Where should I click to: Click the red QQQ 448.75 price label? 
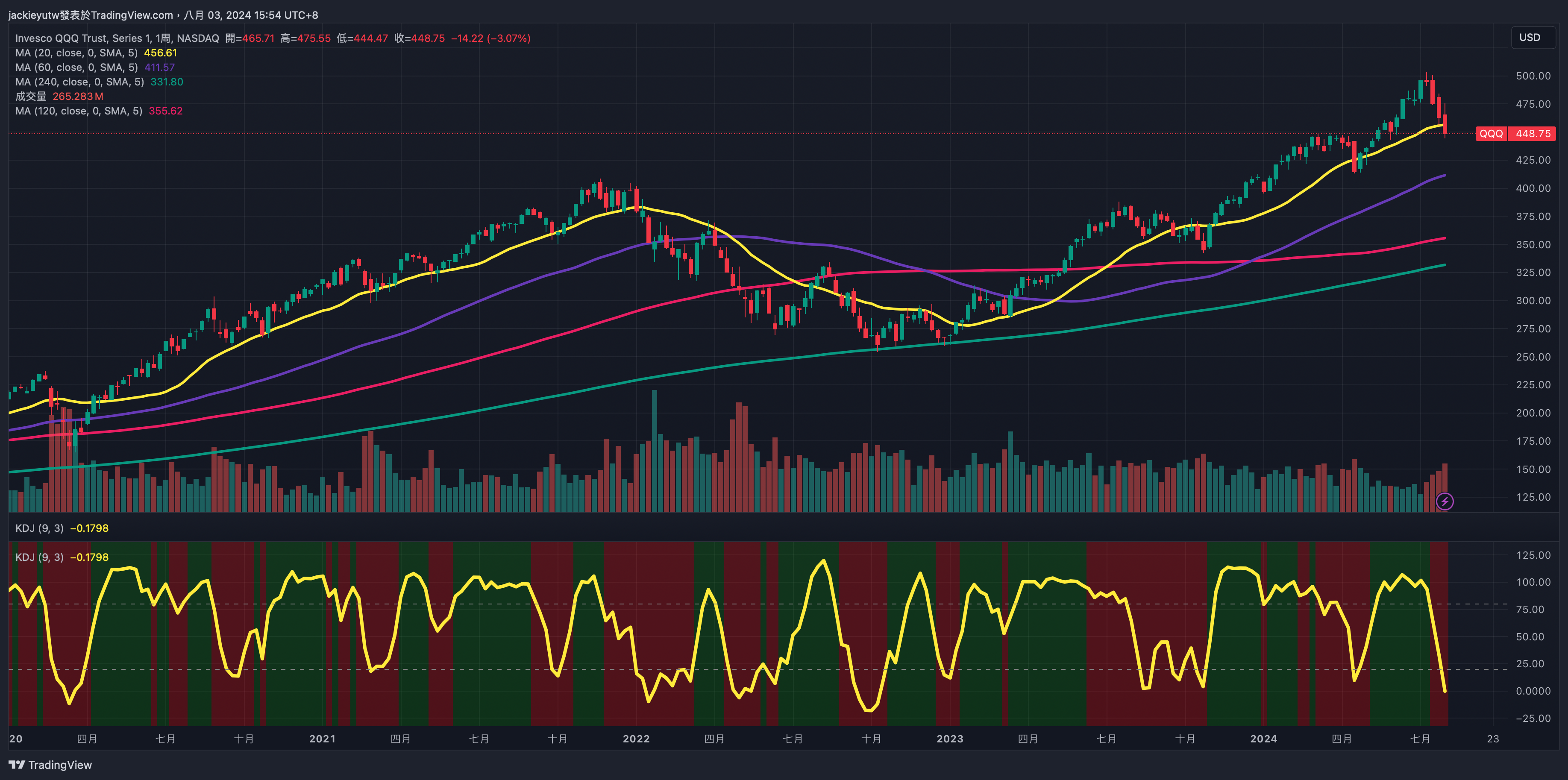pos(1515,133)
